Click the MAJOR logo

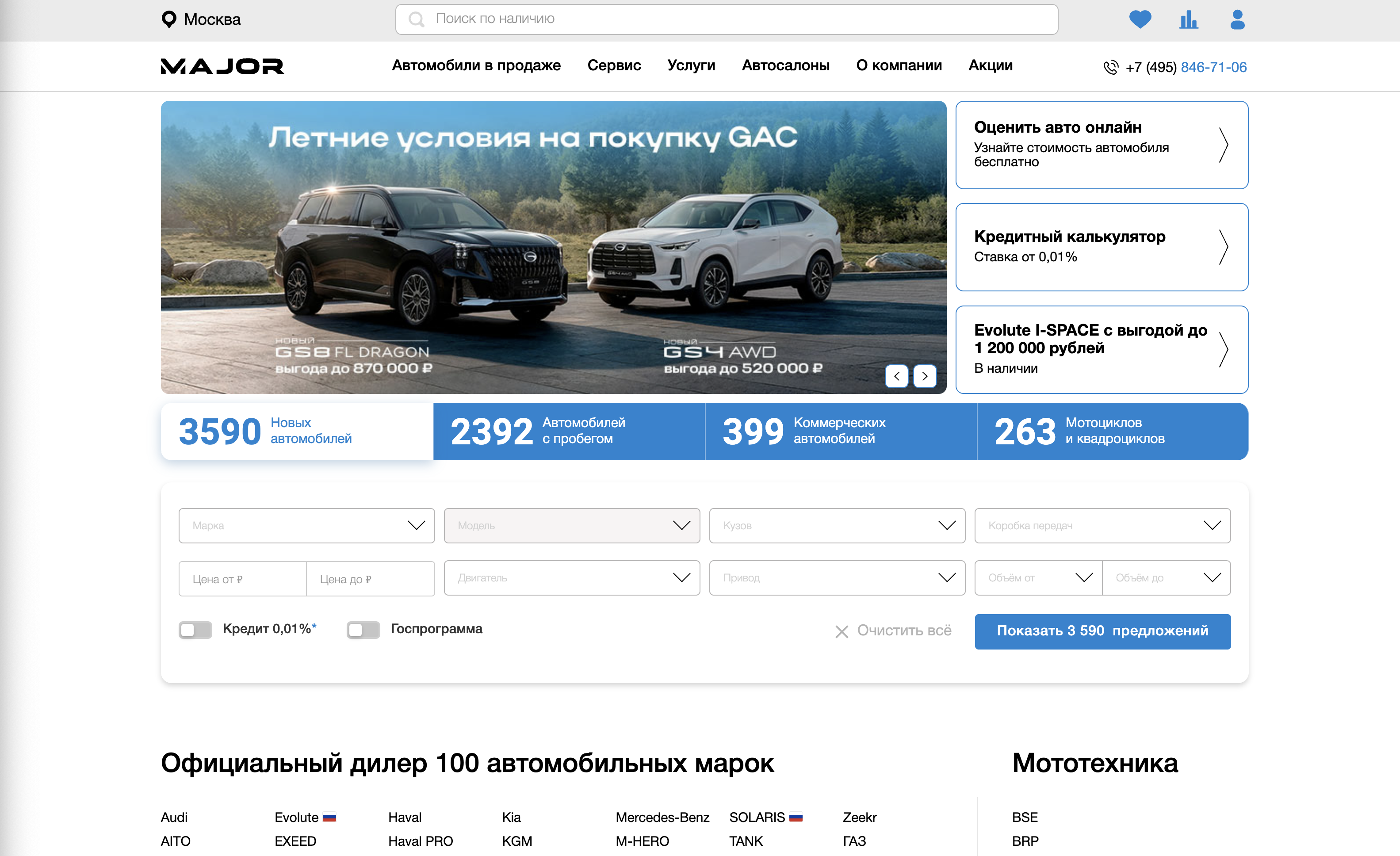[x=222, y=66]
